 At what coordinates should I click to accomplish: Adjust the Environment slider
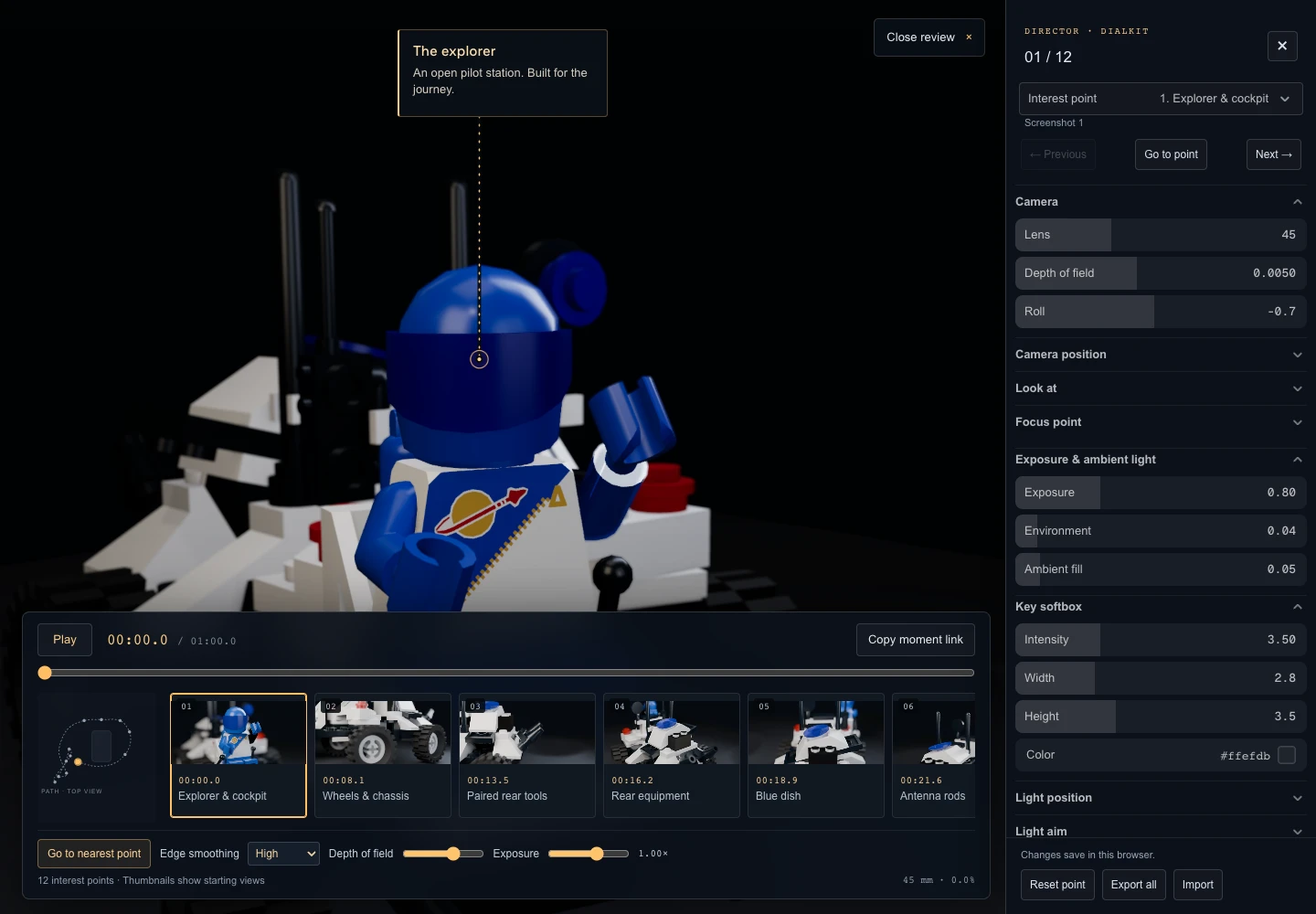[1161, 531]
